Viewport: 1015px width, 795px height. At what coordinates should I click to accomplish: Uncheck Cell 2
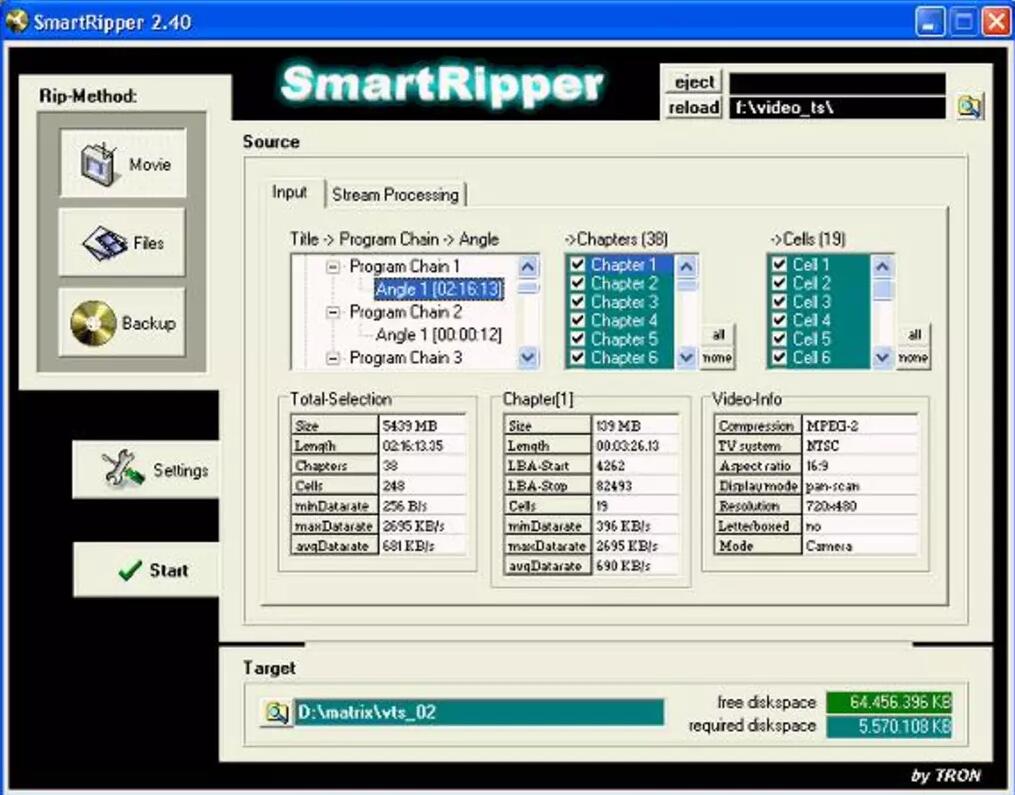779,283
